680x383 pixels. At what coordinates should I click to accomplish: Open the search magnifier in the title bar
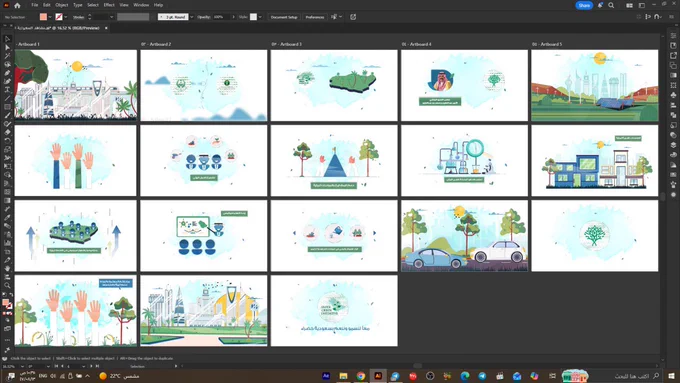click(x=611, y=5)
